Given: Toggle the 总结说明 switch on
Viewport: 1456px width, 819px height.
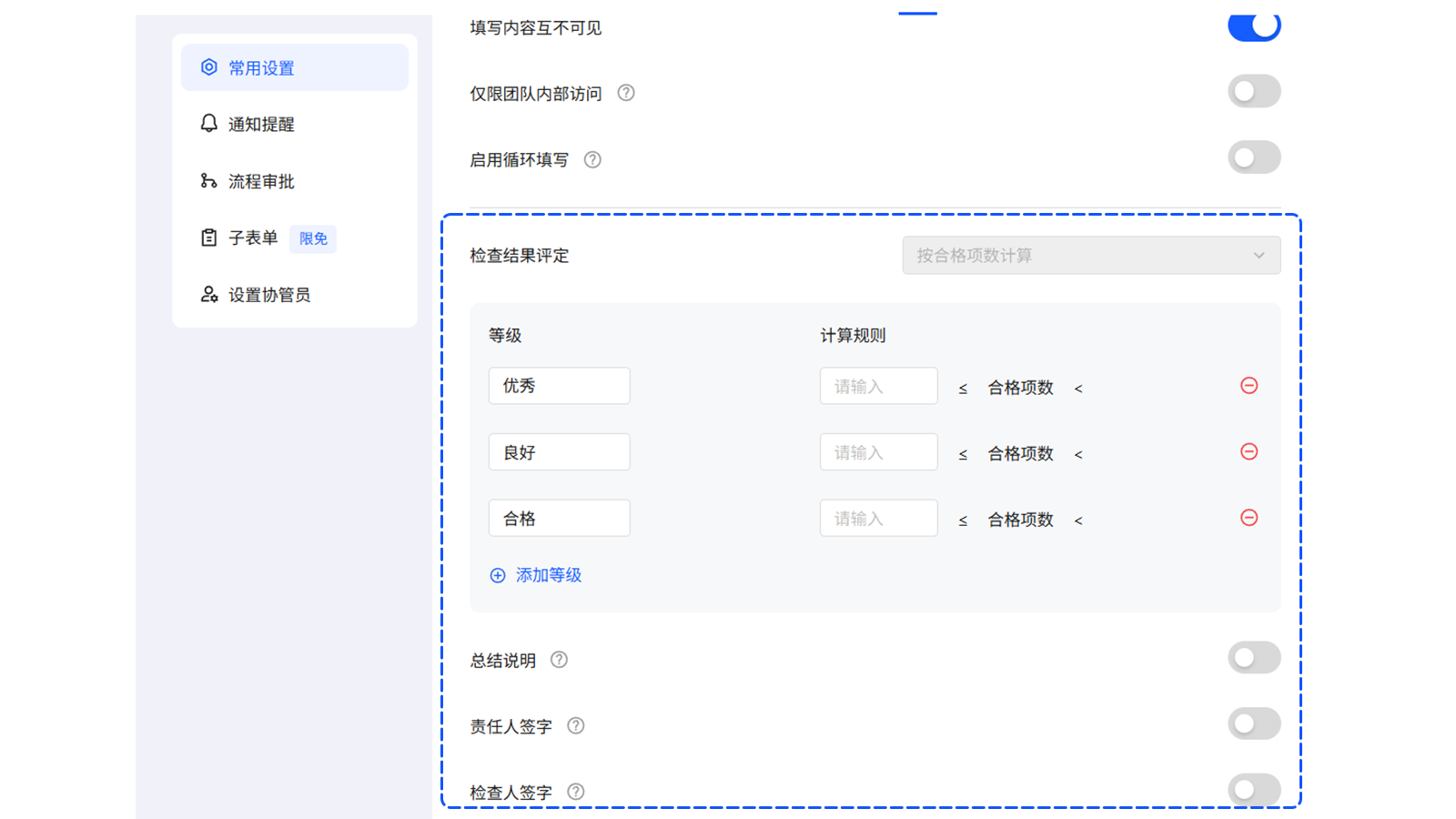Looking at the screenshot, I should point(1254,657).
